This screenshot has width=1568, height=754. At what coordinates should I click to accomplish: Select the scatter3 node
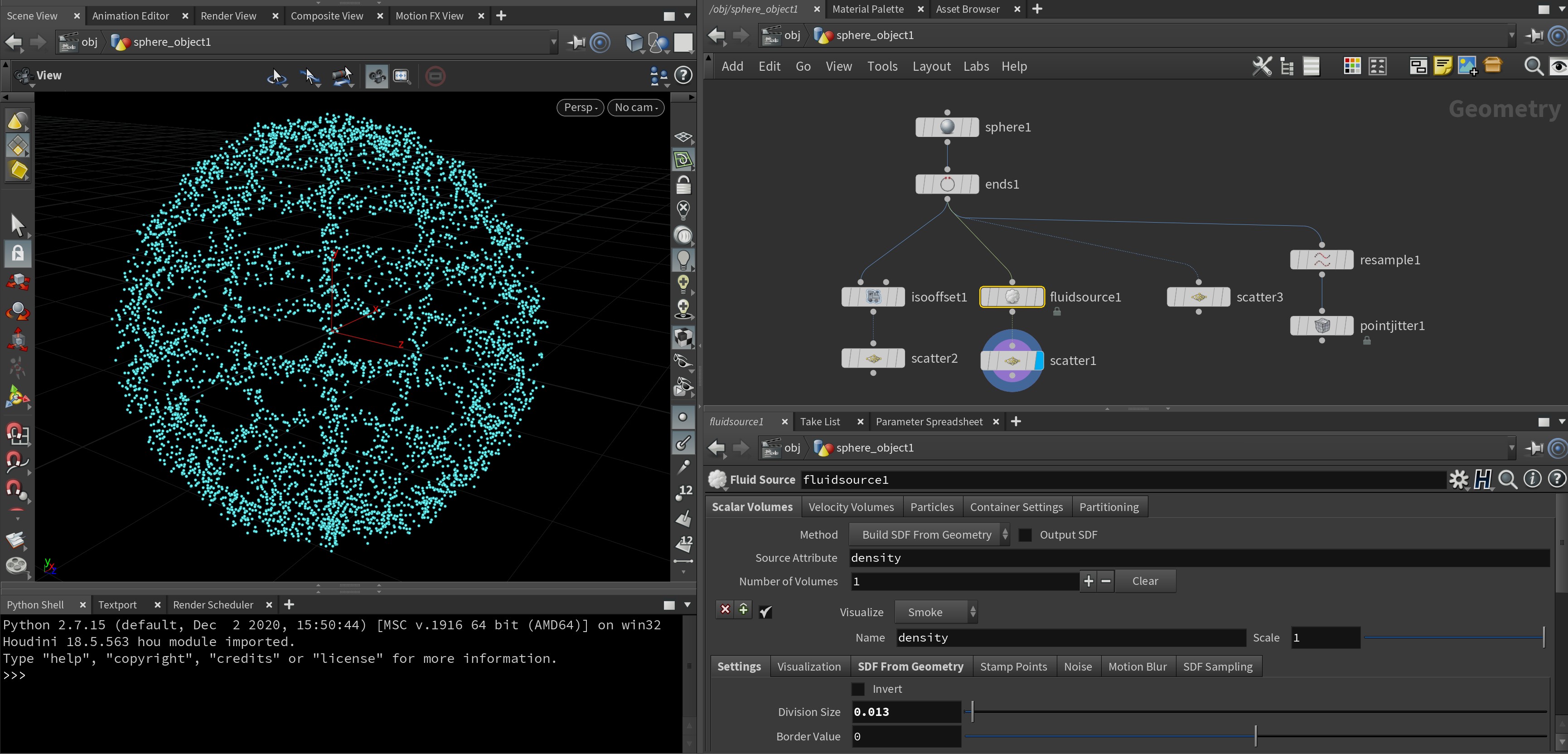1198,297
